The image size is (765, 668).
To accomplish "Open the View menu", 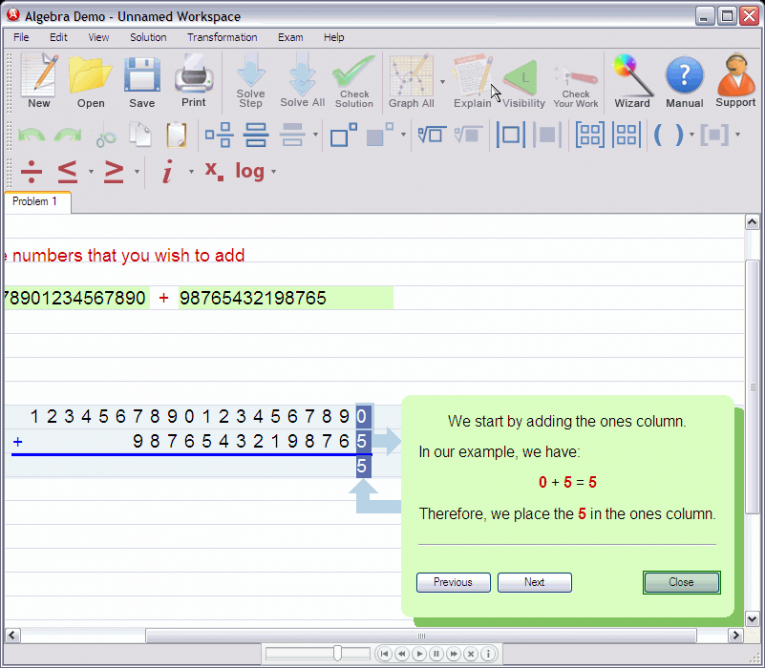I will click(x=98, y=37).
